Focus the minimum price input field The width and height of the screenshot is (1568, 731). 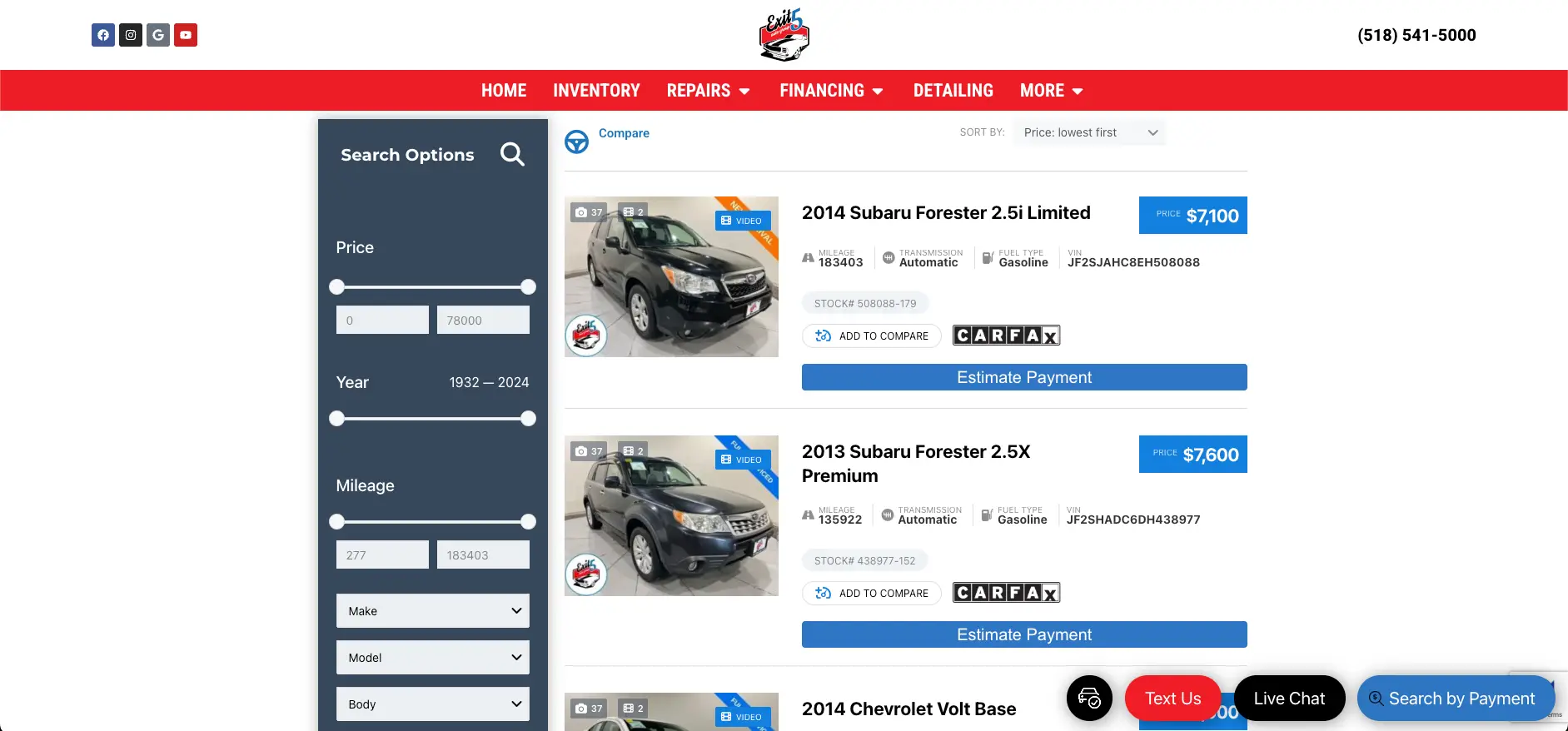point(382,320)
